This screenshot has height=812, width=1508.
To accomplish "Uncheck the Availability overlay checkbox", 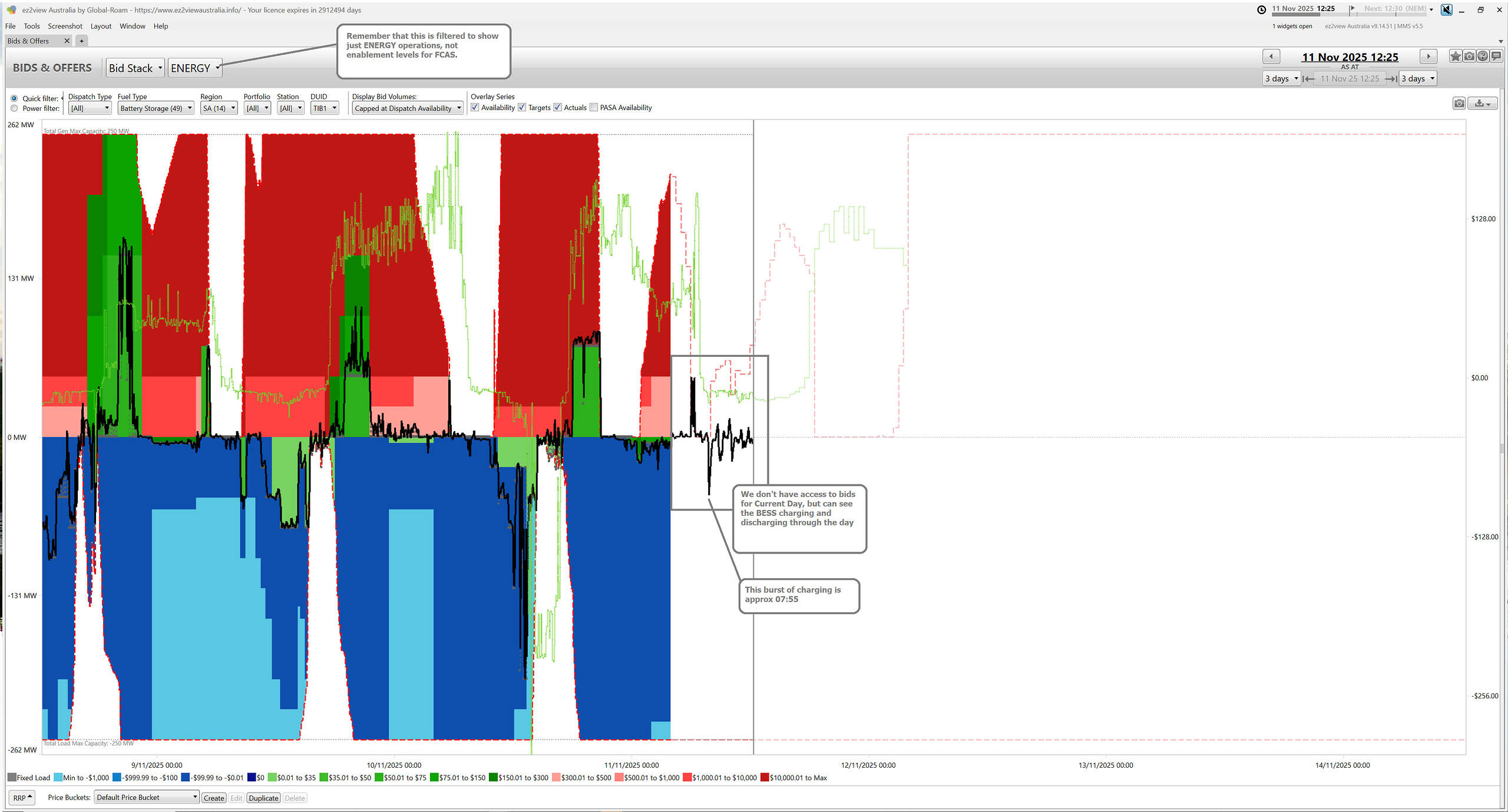I will click(475, 108).
